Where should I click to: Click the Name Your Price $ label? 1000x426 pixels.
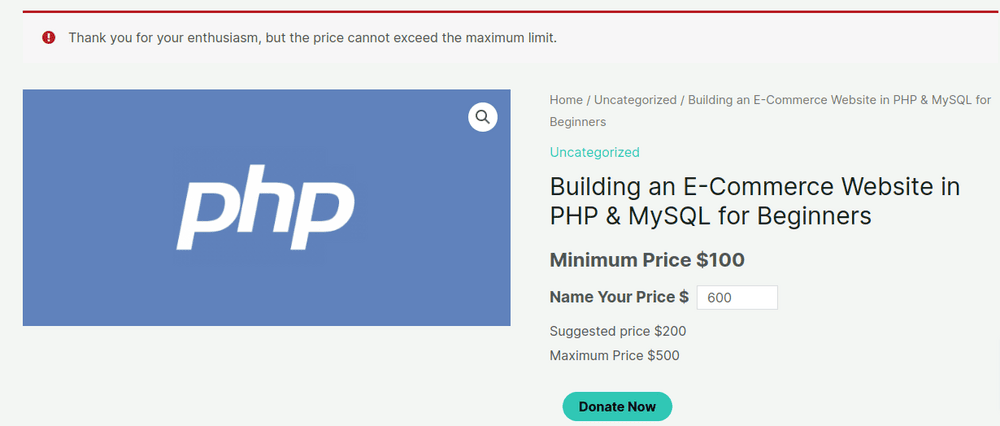pos(619,297)
